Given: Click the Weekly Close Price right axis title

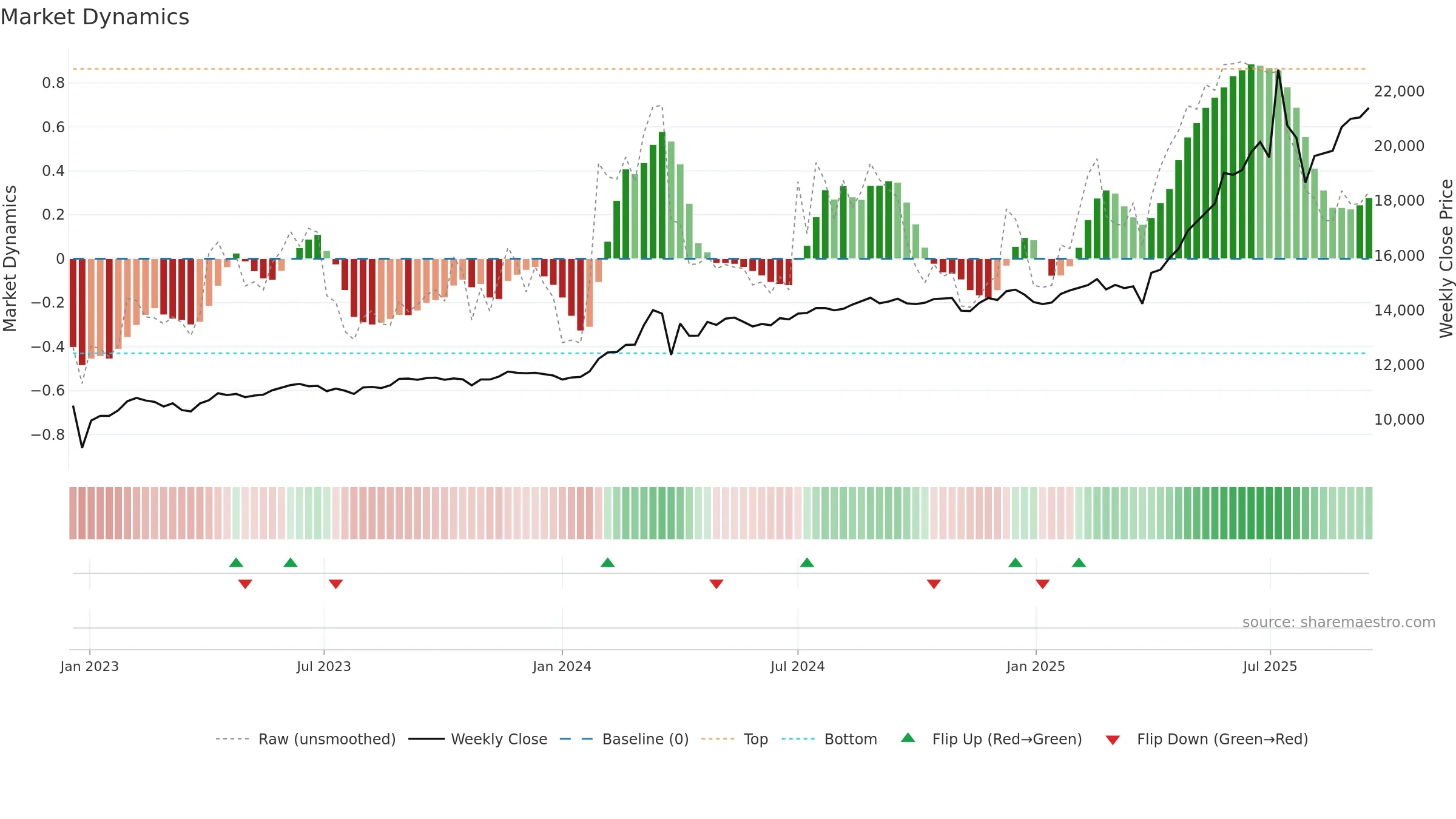Looking at the screenshot, I should pyautogui.click(x=1446, y=258).
